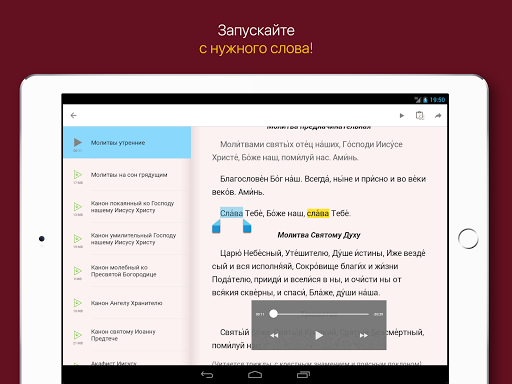Tap the back arrow in top bar

point(74,115)
